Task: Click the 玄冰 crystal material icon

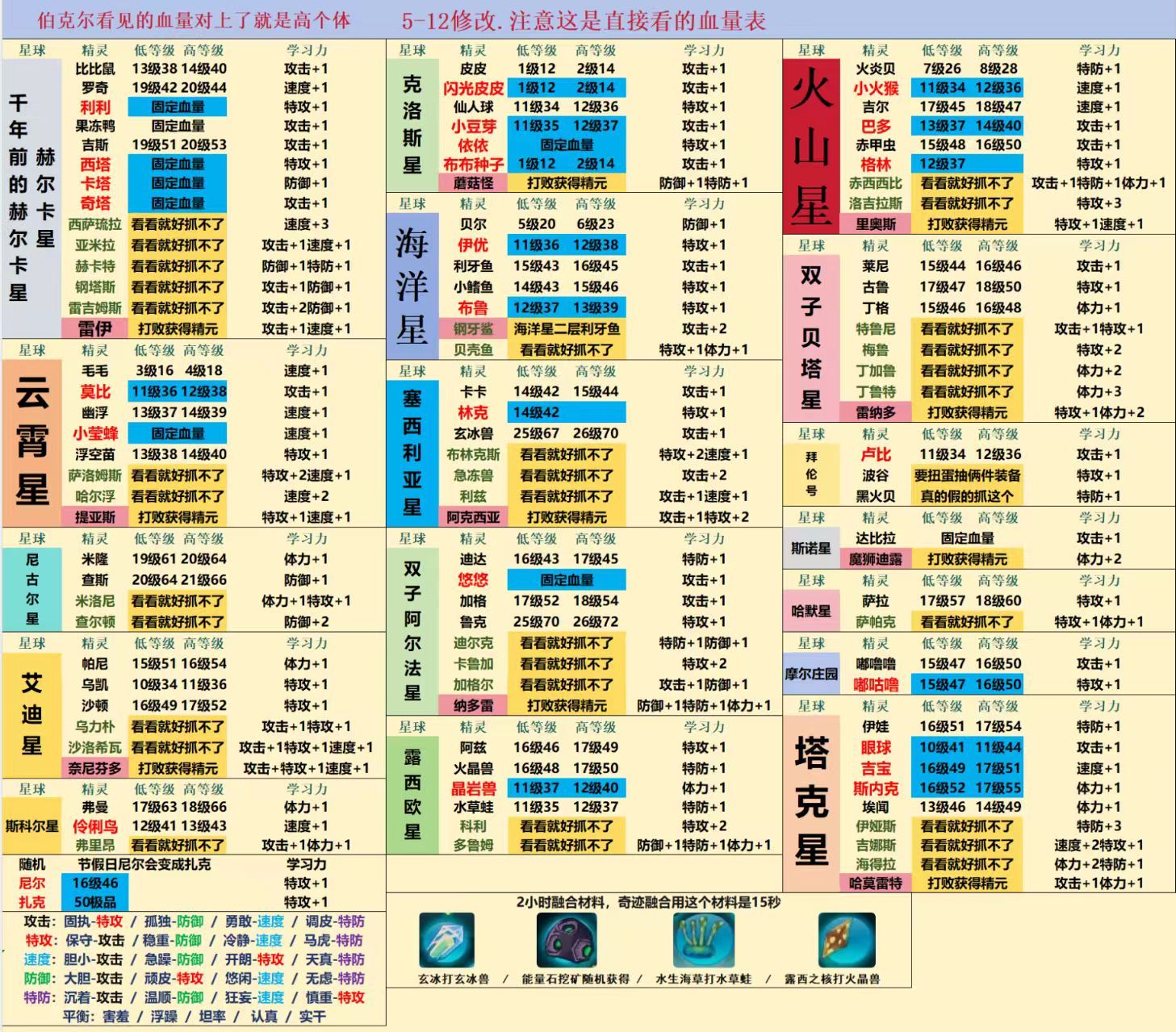Action: tap(446, 940)
